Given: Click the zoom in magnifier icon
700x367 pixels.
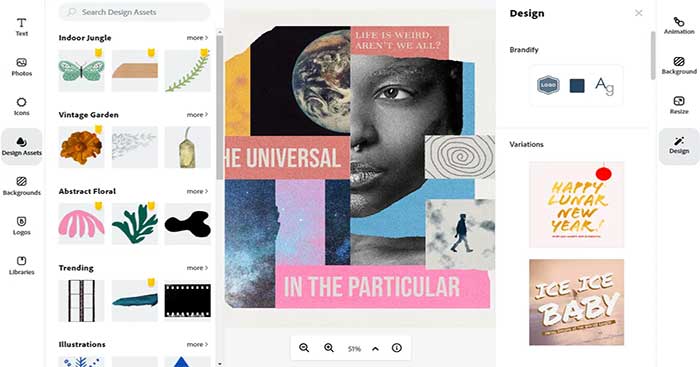Looking at the screenshot, I should (x=329, y=348).
